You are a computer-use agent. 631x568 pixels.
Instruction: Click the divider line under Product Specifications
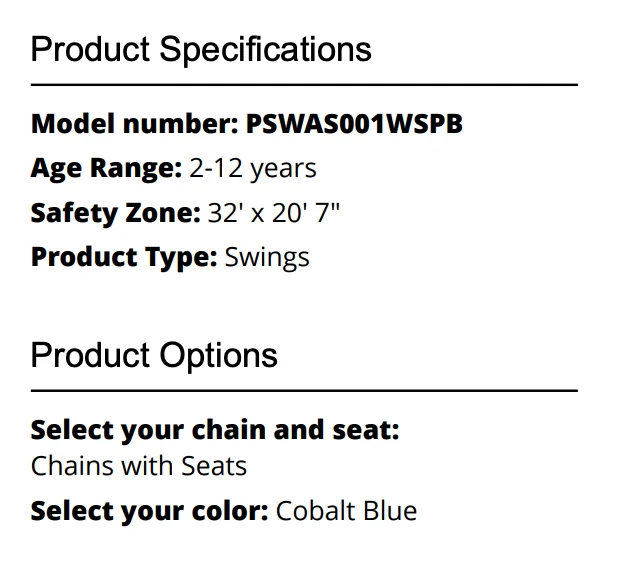click(x=304, y=85)
